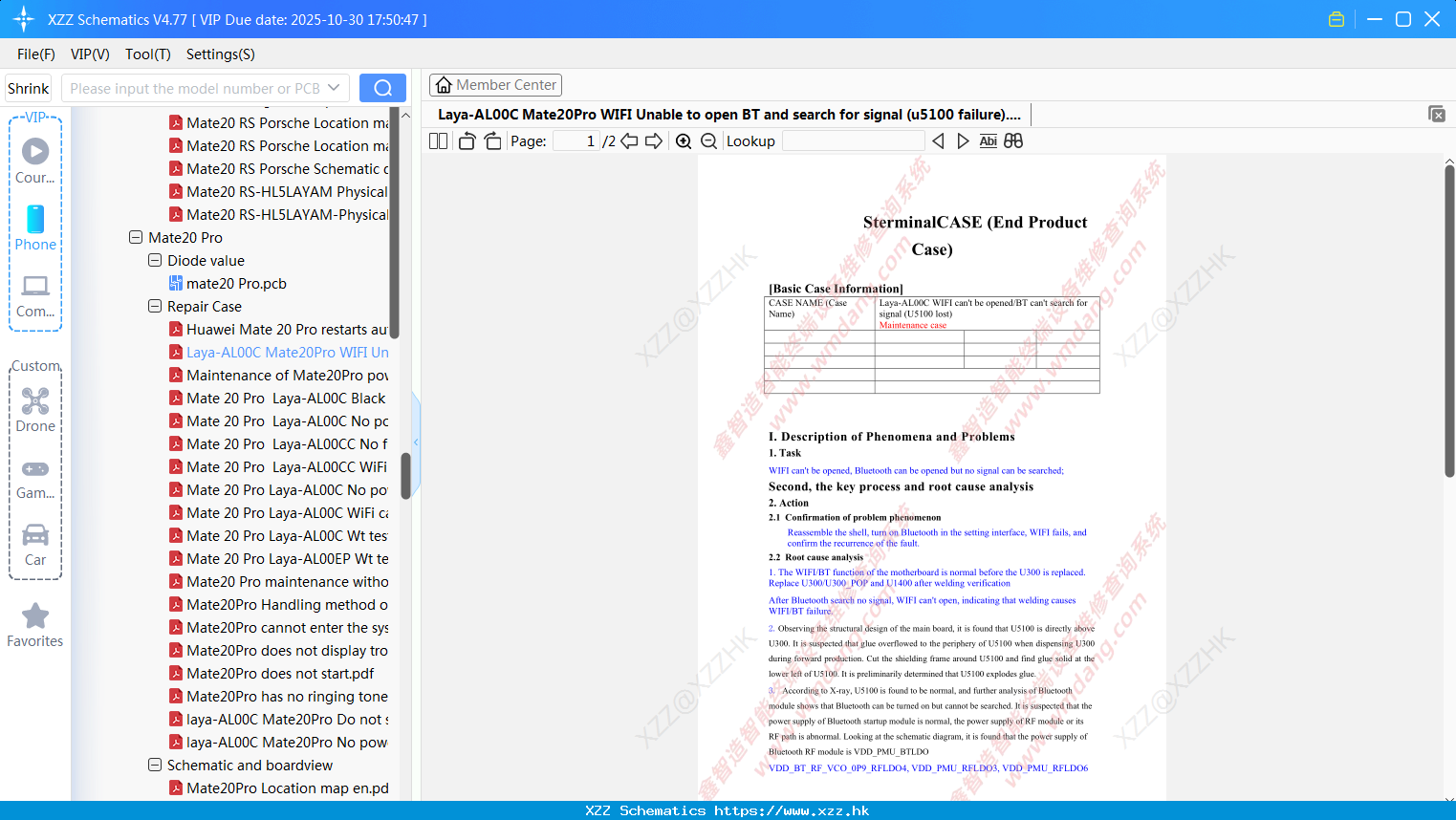Open the File(F) menu
The image size is (1456, 820).
coord(36,54)
